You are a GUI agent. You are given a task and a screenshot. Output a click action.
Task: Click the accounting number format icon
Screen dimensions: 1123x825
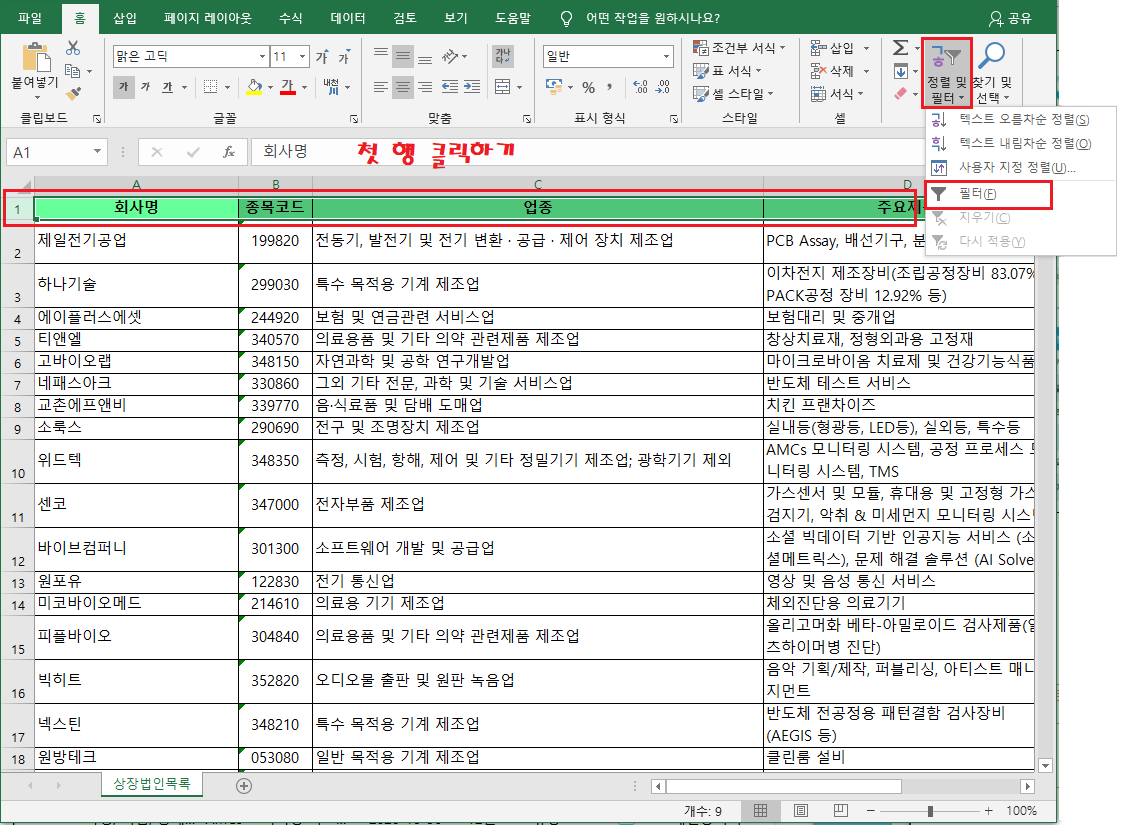pyautogui.click(x=554, y=87)
